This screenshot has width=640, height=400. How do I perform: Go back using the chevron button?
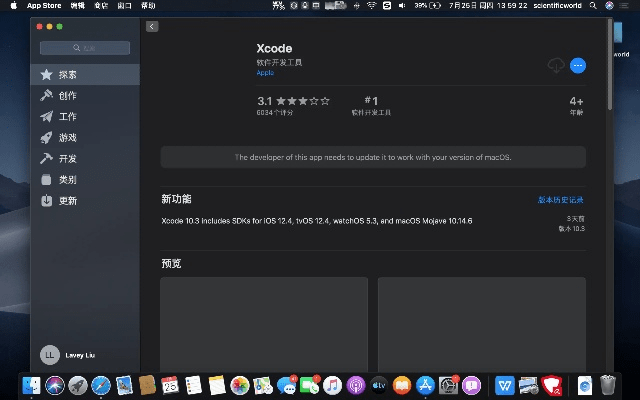point(152,27)
